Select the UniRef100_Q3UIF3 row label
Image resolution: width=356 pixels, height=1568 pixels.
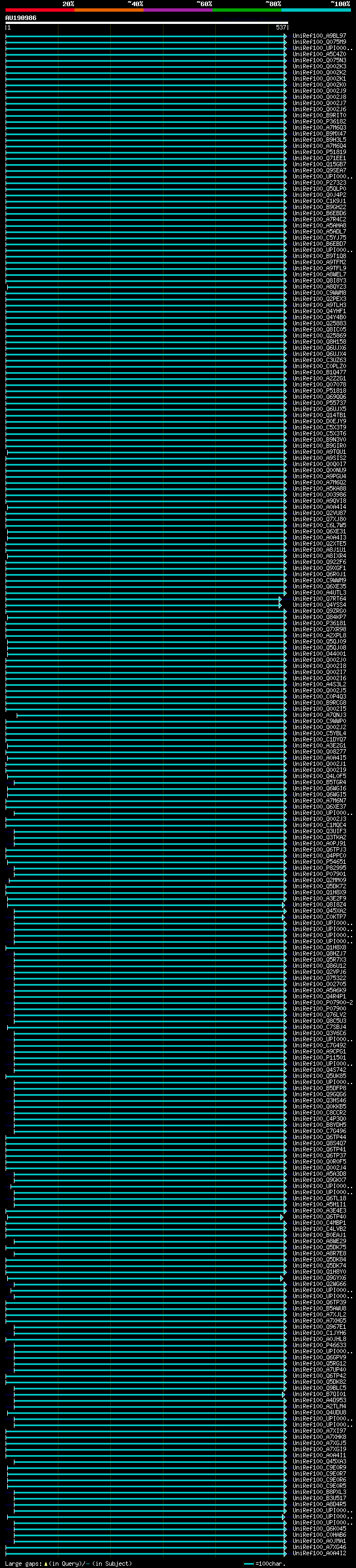[x=319, y=832]
